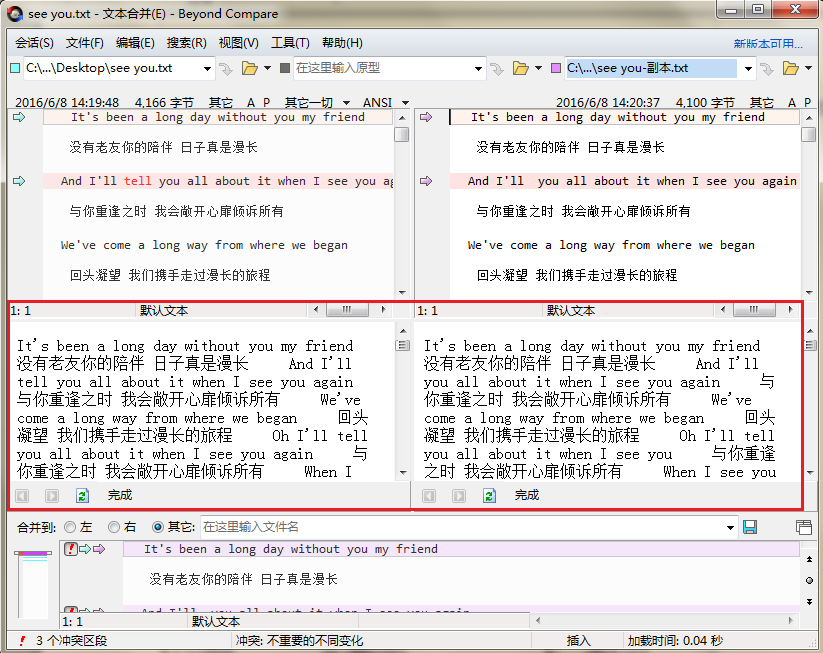Click the merge output filename input field
The image size is (823, 653).
450,527
